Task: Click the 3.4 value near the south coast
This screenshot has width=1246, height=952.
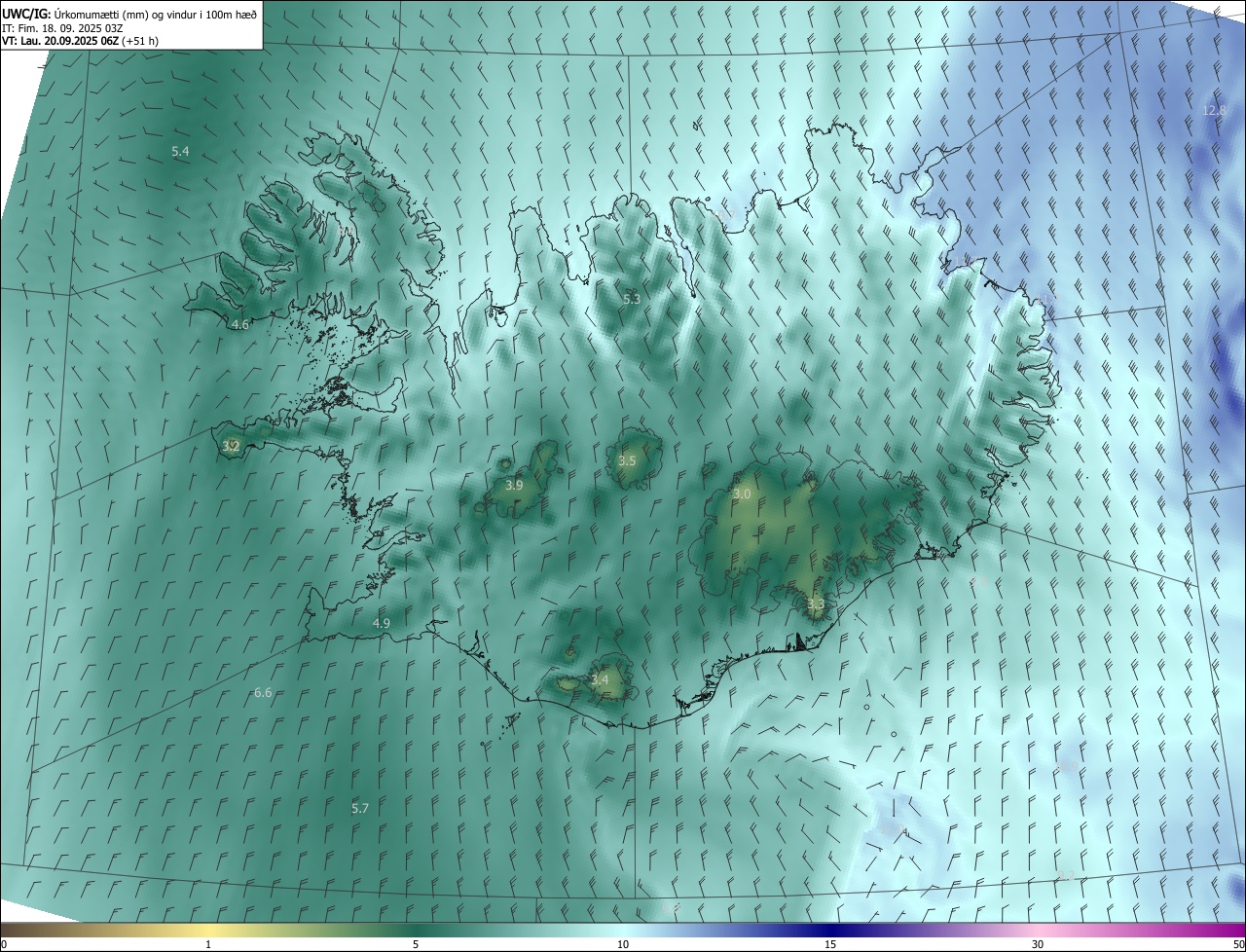Action: coord(600,679)
